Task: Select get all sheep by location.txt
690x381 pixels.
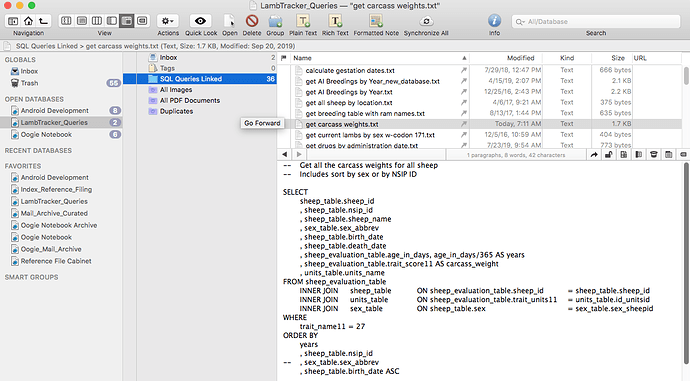Action: pos(349,103)
